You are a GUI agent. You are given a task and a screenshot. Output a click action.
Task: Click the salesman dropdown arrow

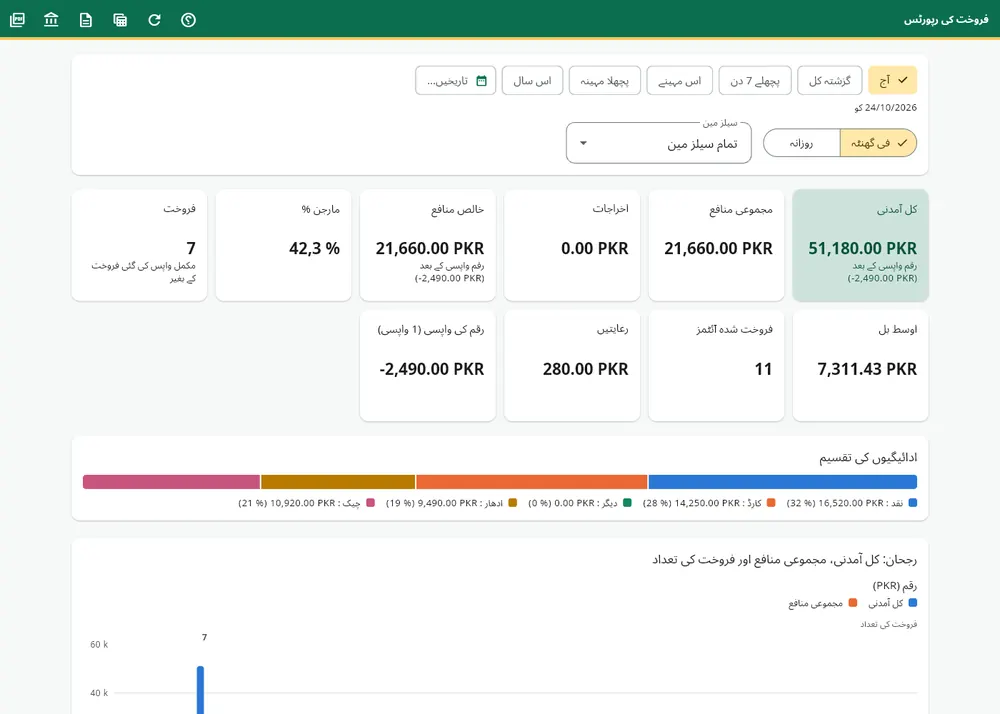(x=583, y=143)
